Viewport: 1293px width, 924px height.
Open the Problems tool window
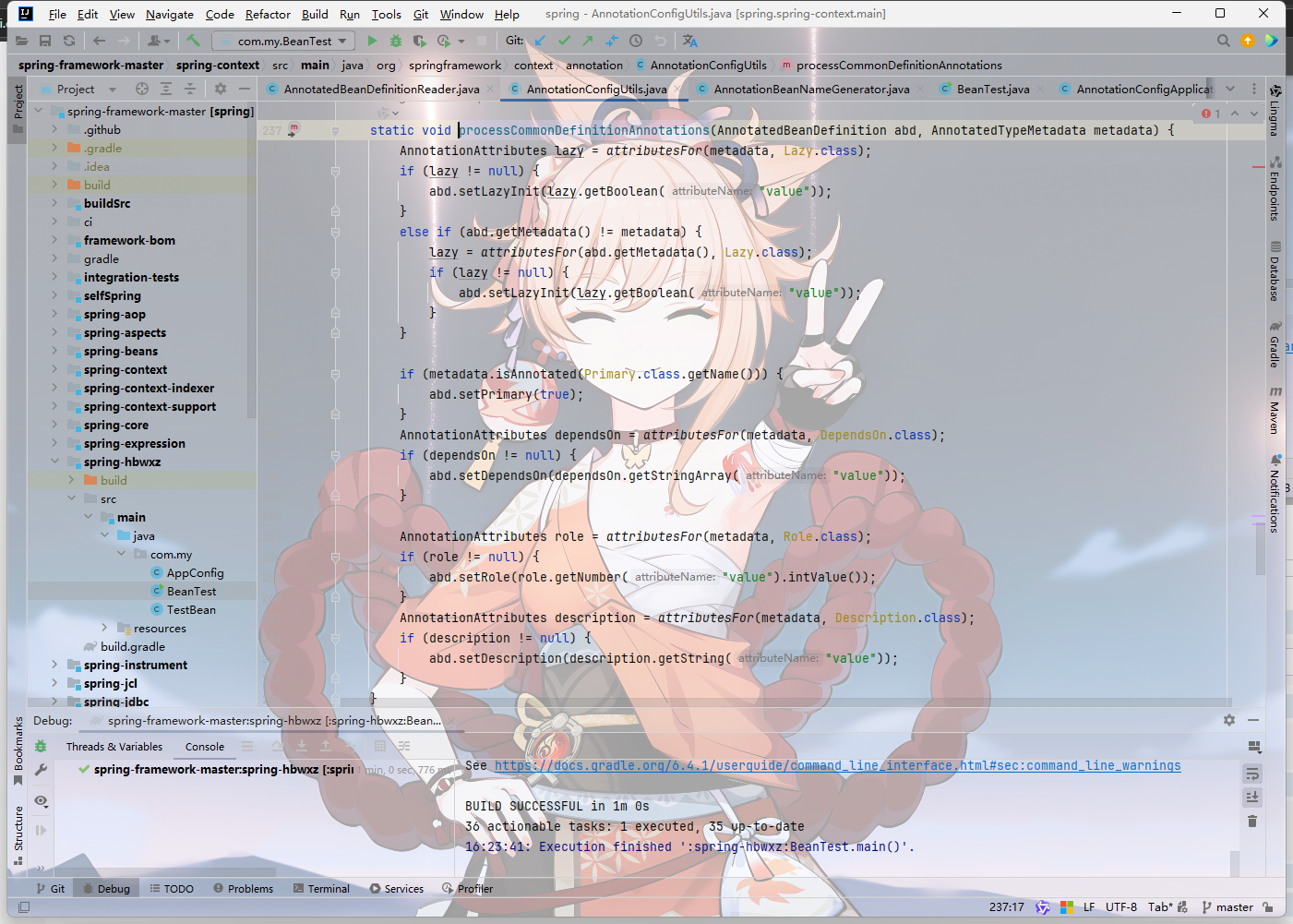(243, 889)
